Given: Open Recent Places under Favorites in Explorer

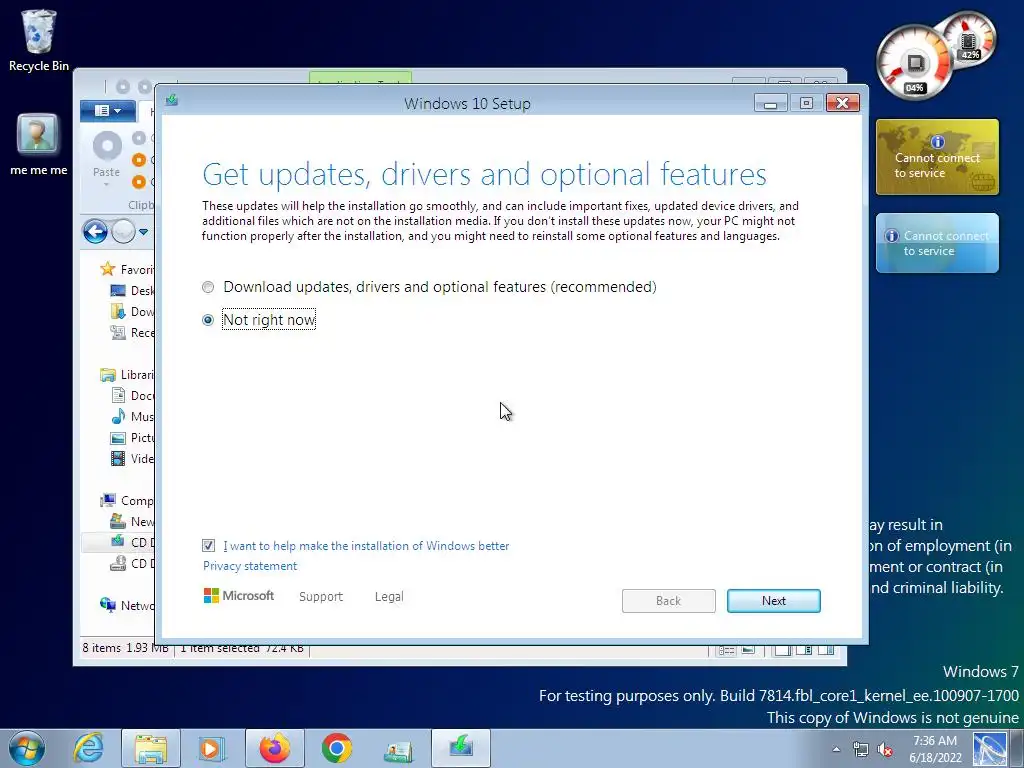Looking at the screenshot, I should pos(133,332).
